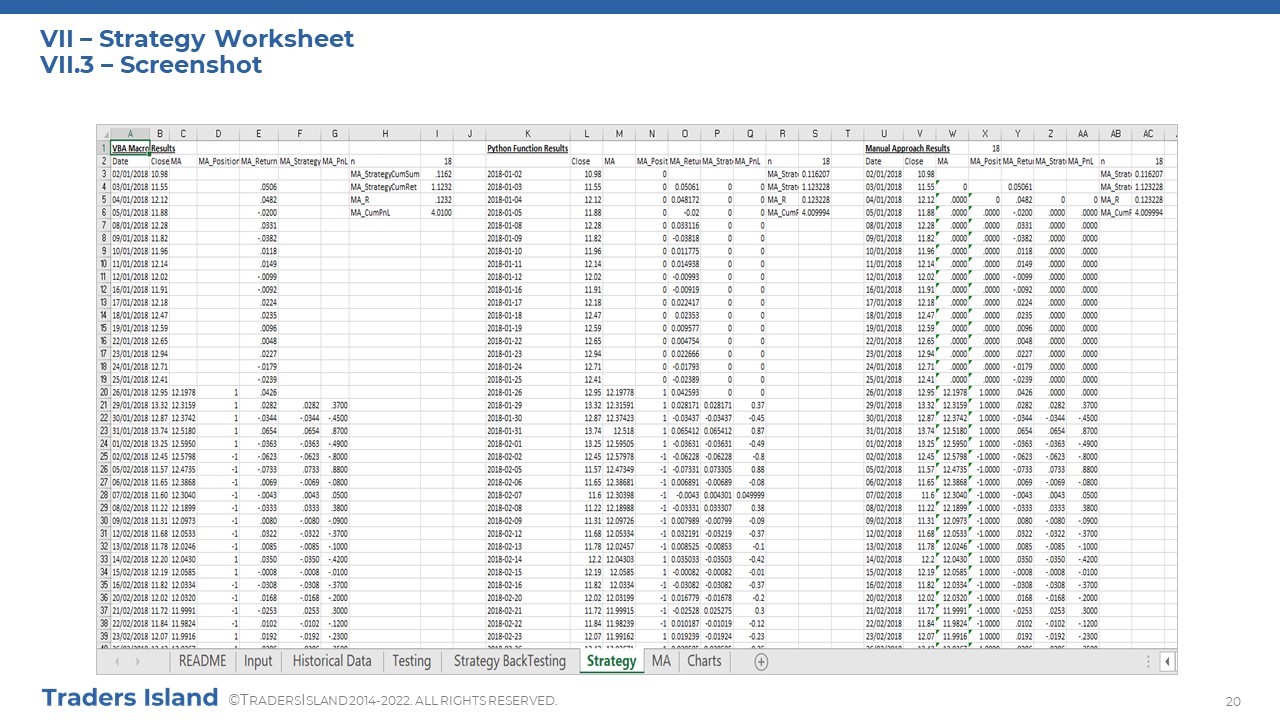
Task: Click the 'MA_StrategyCumRet' label cell
Action: 385,186
